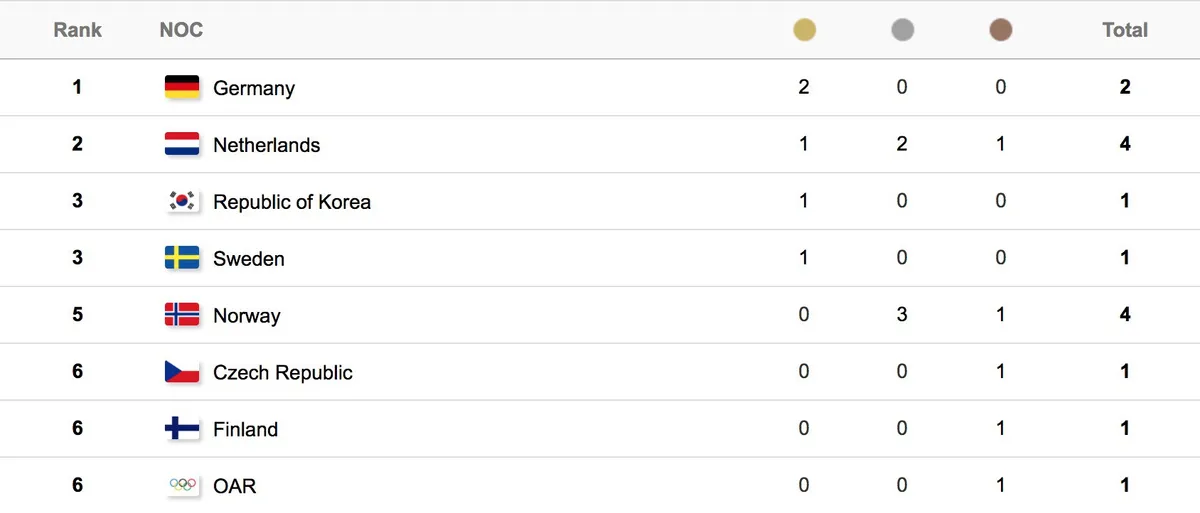This screenshot has width=1200, height=513.
Task: Sort by bronze medal column icon
Action: pos(1000,30)
